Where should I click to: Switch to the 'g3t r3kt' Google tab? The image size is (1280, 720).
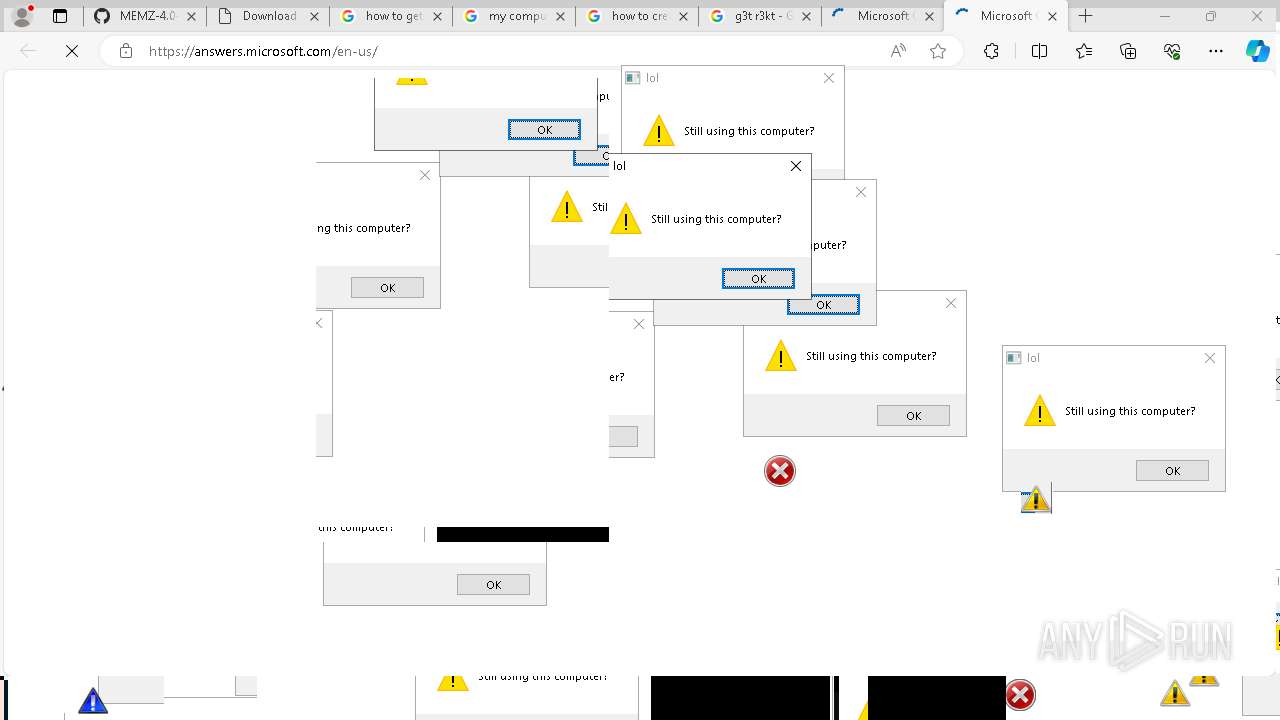pos(759,16)
